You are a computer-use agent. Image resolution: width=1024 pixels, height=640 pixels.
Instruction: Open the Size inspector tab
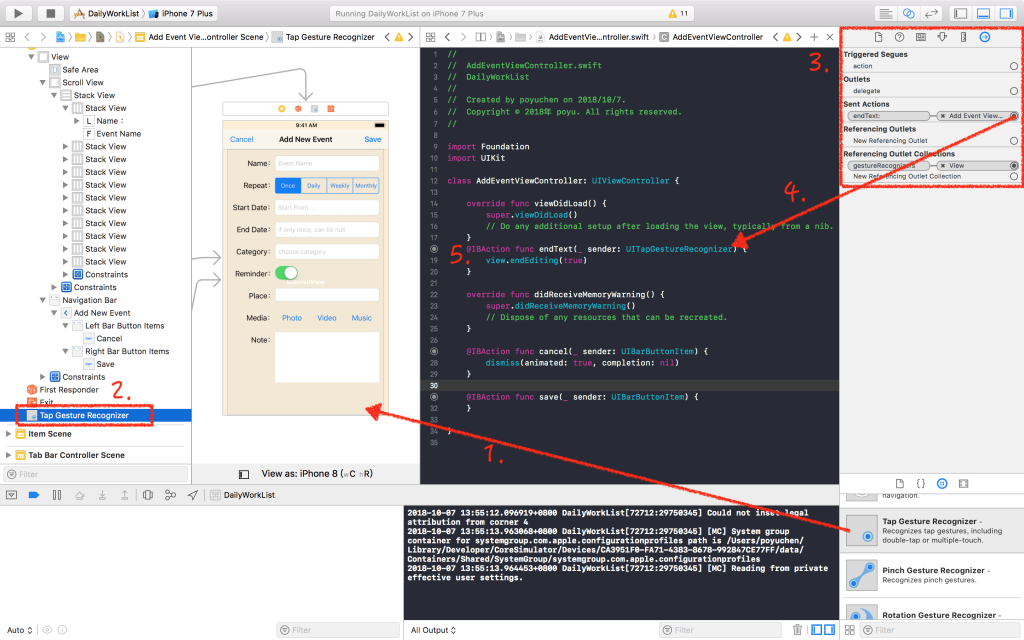(963, 37)
